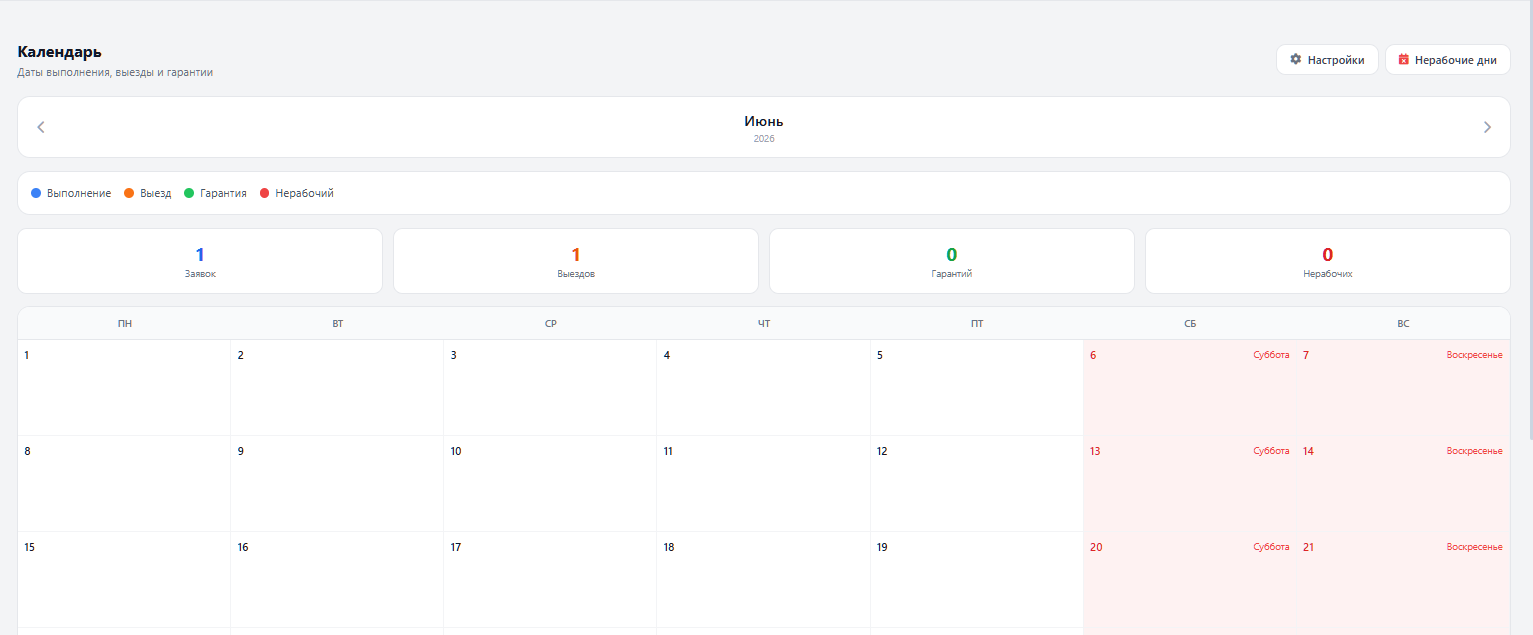This screenshot has width=1533, height=635.
Task: Select Sunday June 7 cell
Action: coord(1403,388)
